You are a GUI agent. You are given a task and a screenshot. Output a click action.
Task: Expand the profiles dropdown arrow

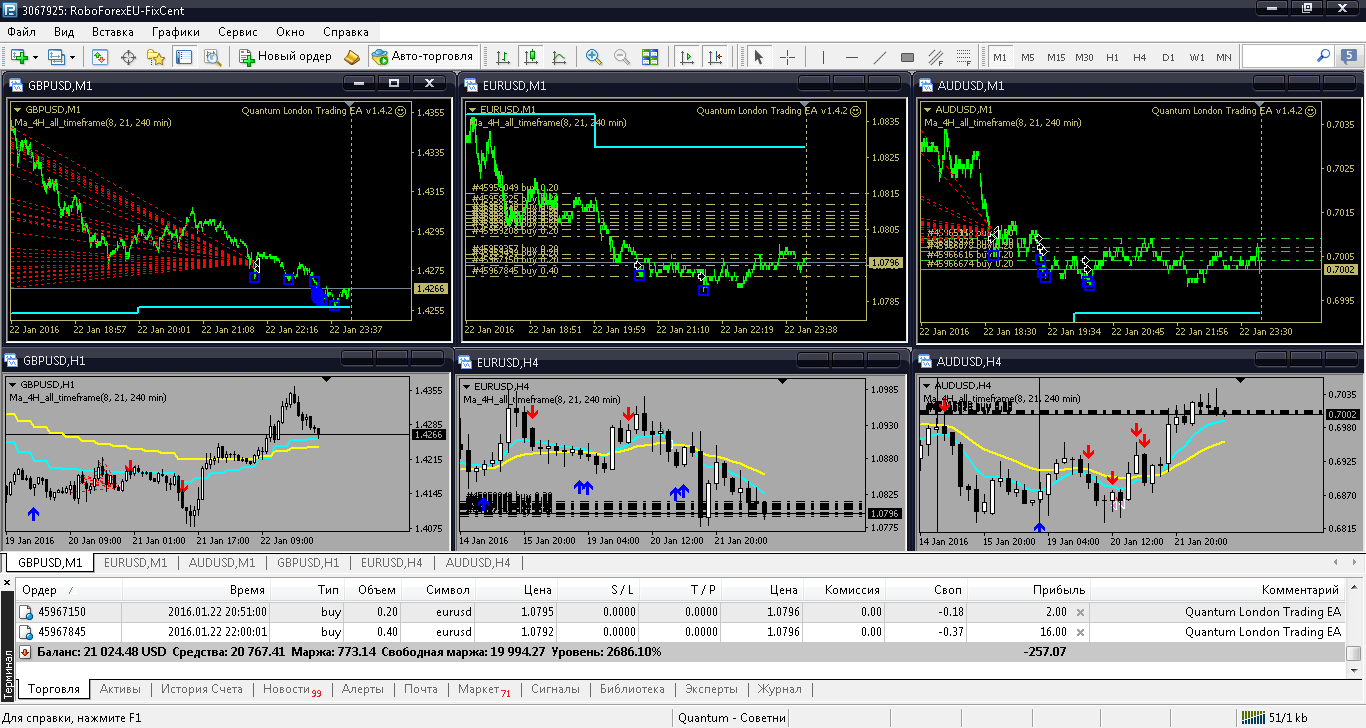point(73,57)
